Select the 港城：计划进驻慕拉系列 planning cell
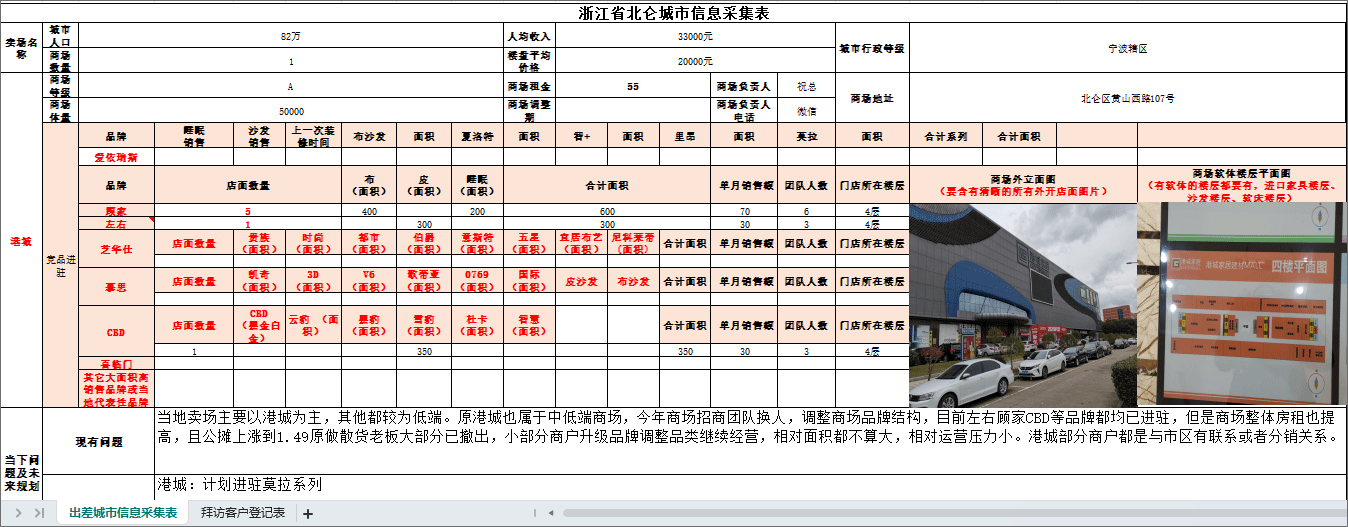The height and width of the screenshot is (527, 1348). coord(750,485)
